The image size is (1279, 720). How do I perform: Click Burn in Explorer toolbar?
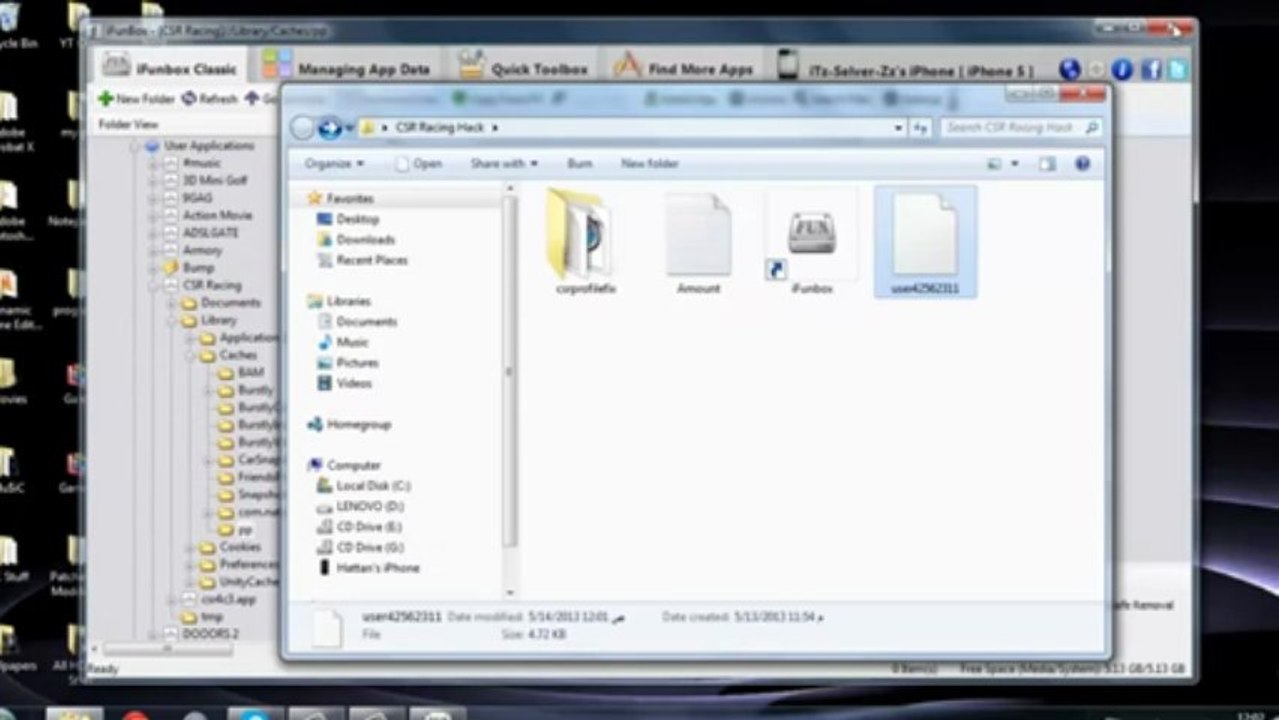pos(579,164)
